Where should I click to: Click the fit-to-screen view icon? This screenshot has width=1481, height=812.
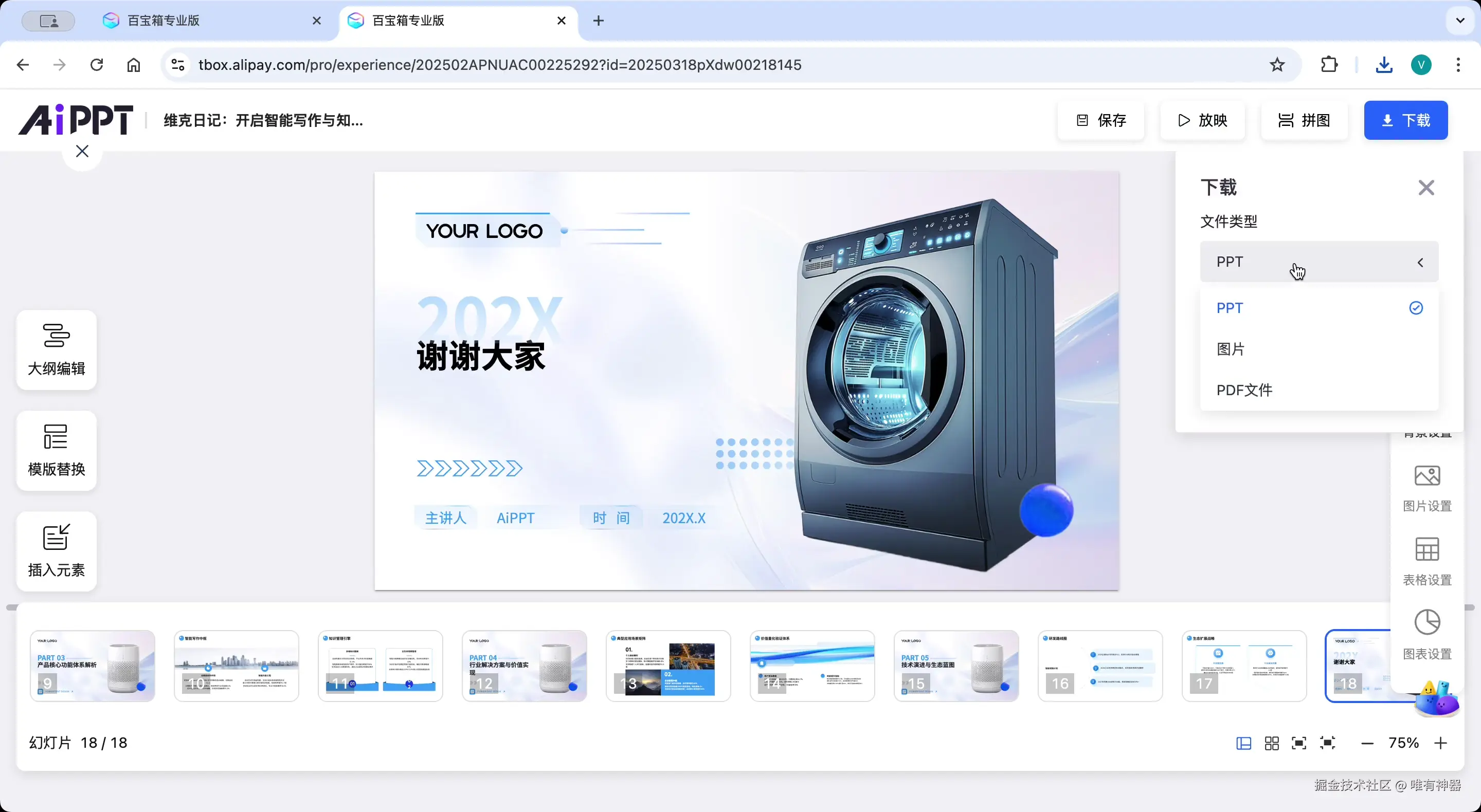click(1299, 743)
